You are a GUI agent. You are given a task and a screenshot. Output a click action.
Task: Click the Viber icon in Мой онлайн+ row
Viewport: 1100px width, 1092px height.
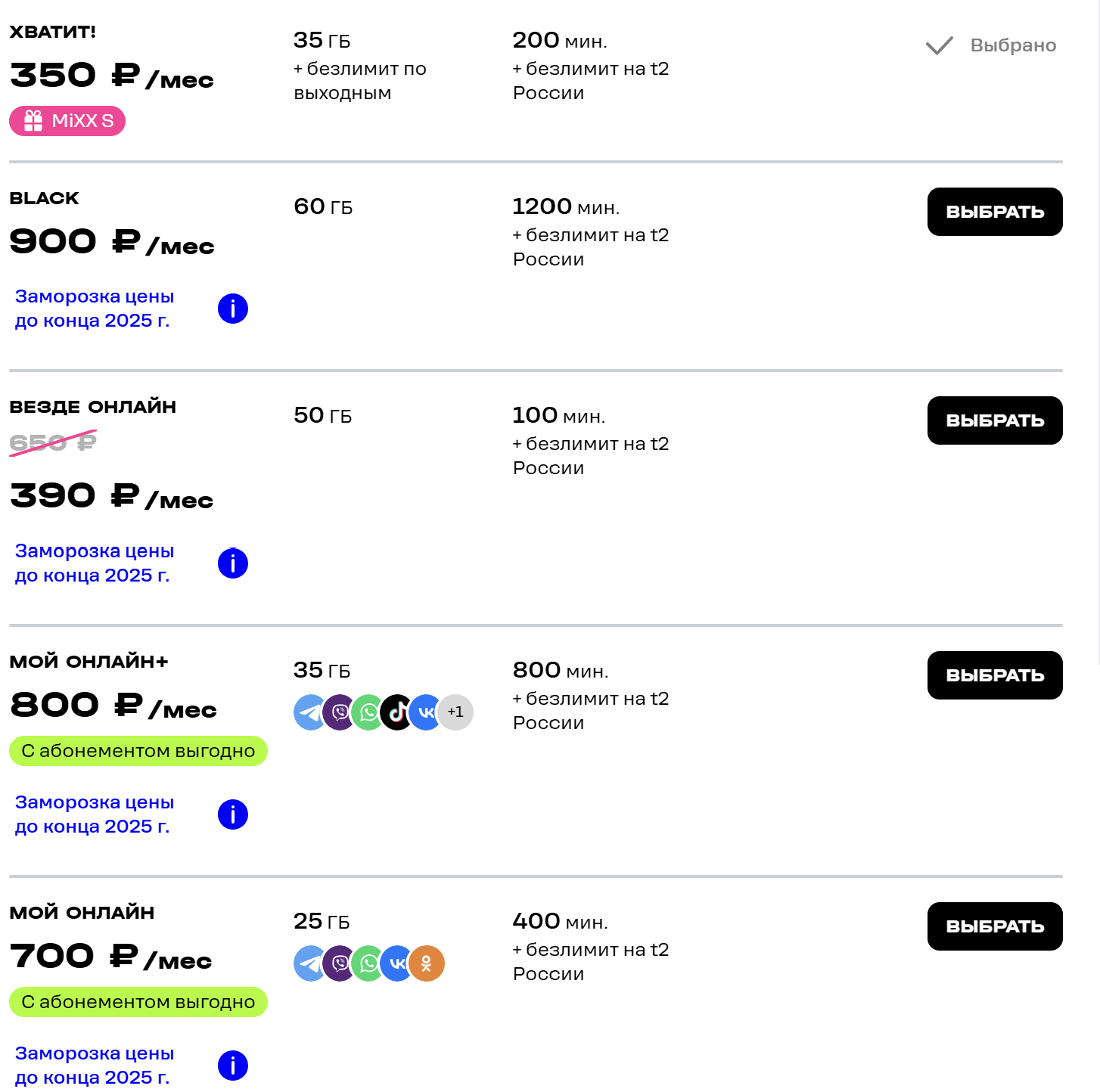click(x=339, y=712)
